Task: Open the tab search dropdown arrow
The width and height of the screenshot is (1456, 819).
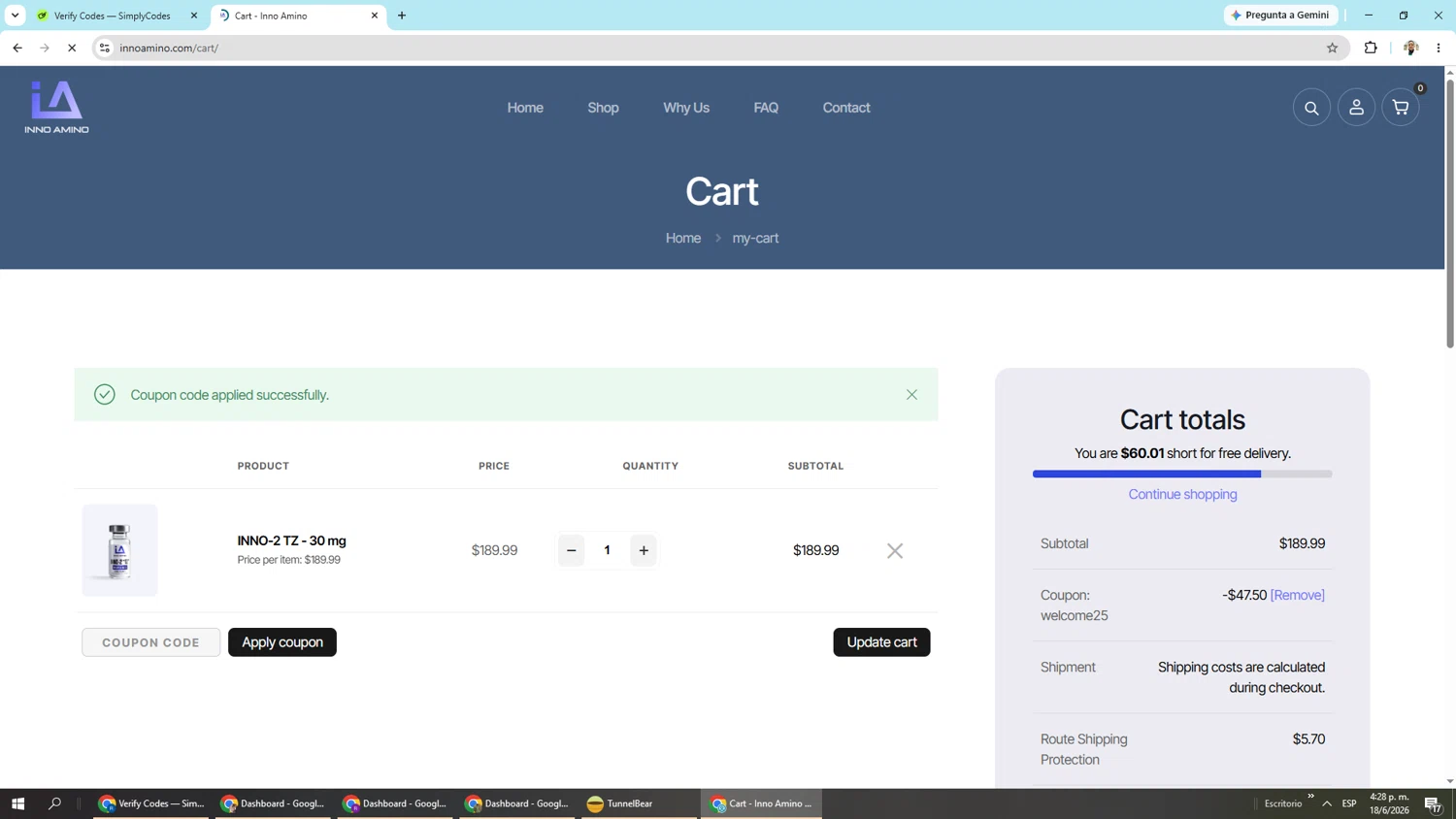Action: point(15,16)
